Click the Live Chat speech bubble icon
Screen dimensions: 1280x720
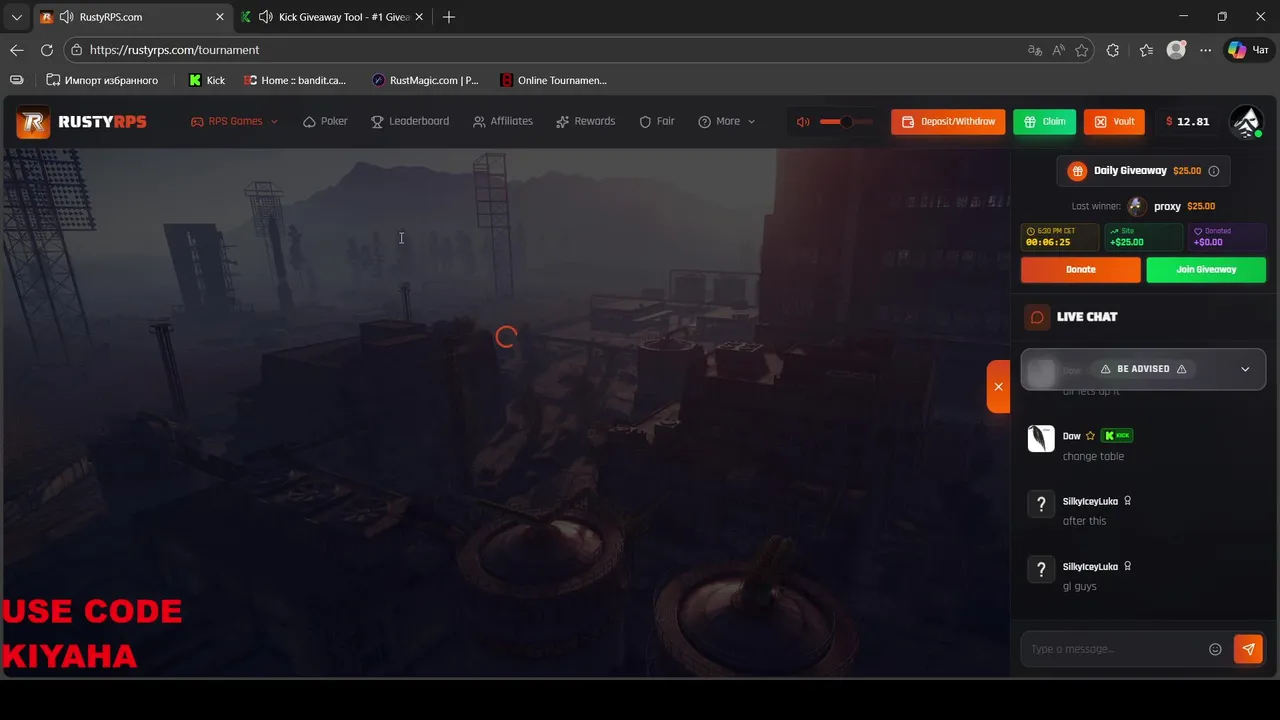[x=1038, y=317]
